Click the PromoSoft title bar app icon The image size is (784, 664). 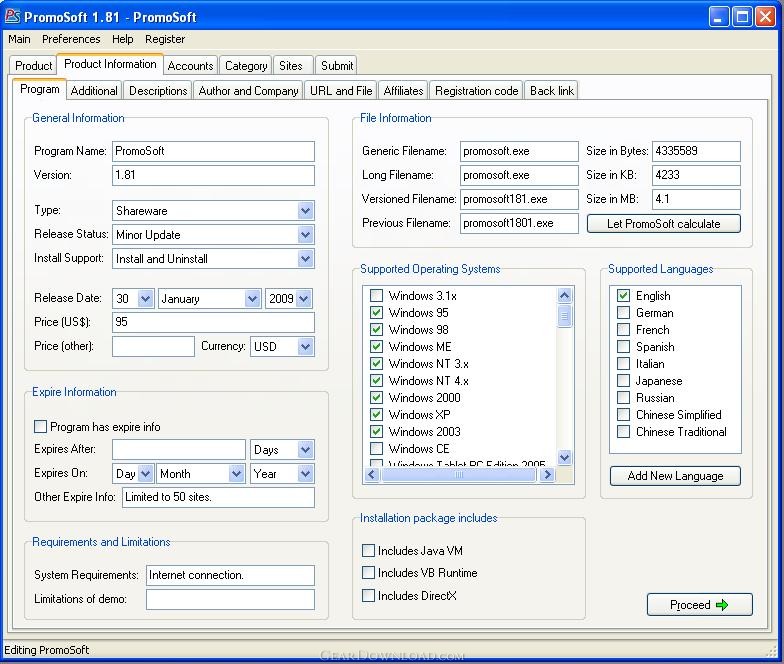(x=12, y=16)
